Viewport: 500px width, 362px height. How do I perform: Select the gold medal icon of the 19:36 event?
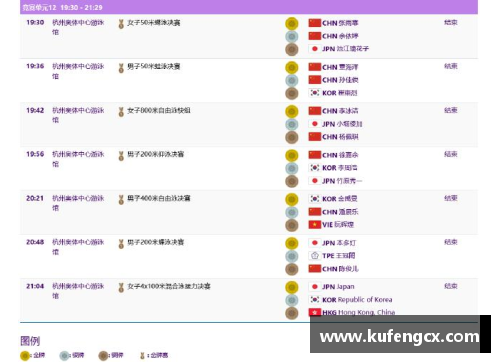coord(292,67)
